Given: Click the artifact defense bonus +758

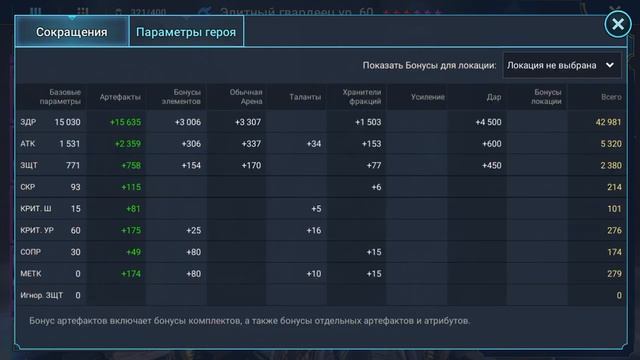Looking at the screenshot, I should 131,165.
